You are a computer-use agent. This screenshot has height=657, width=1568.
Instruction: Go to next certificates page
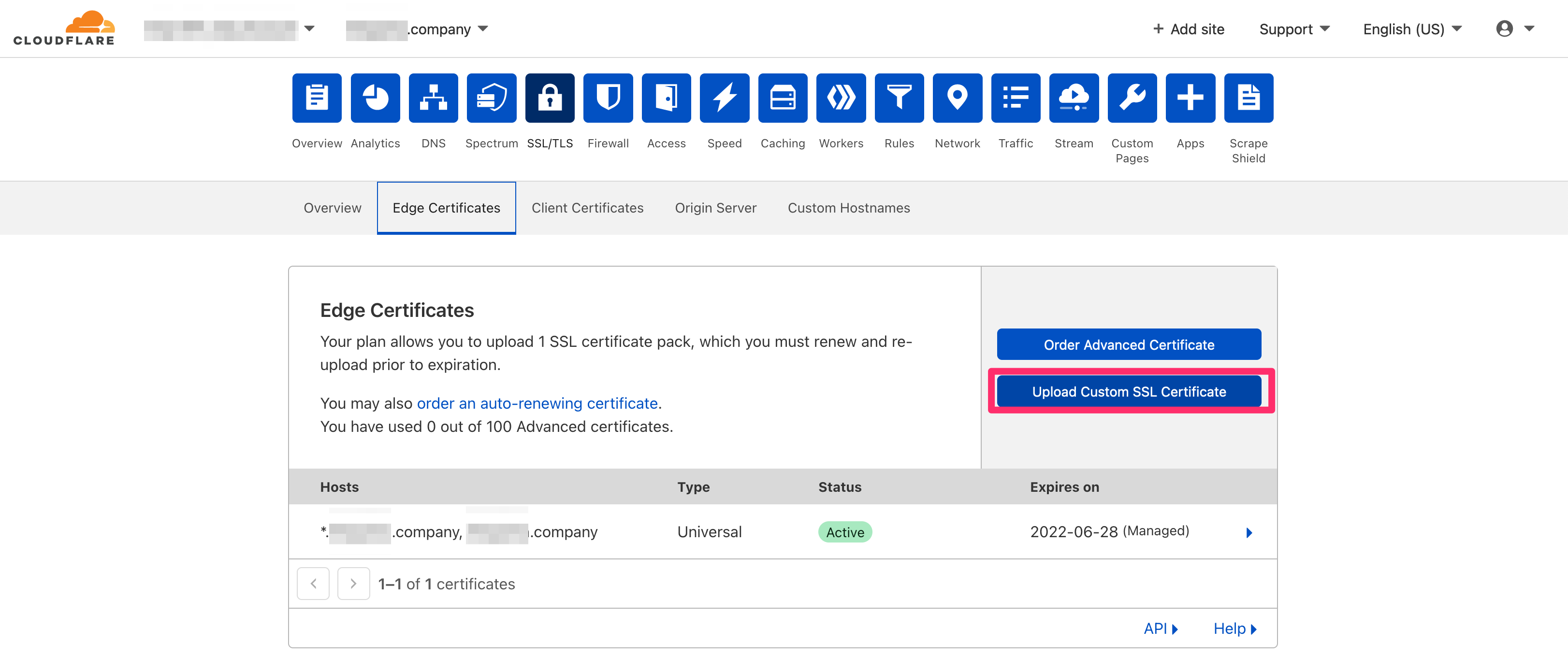click(353, 584)
